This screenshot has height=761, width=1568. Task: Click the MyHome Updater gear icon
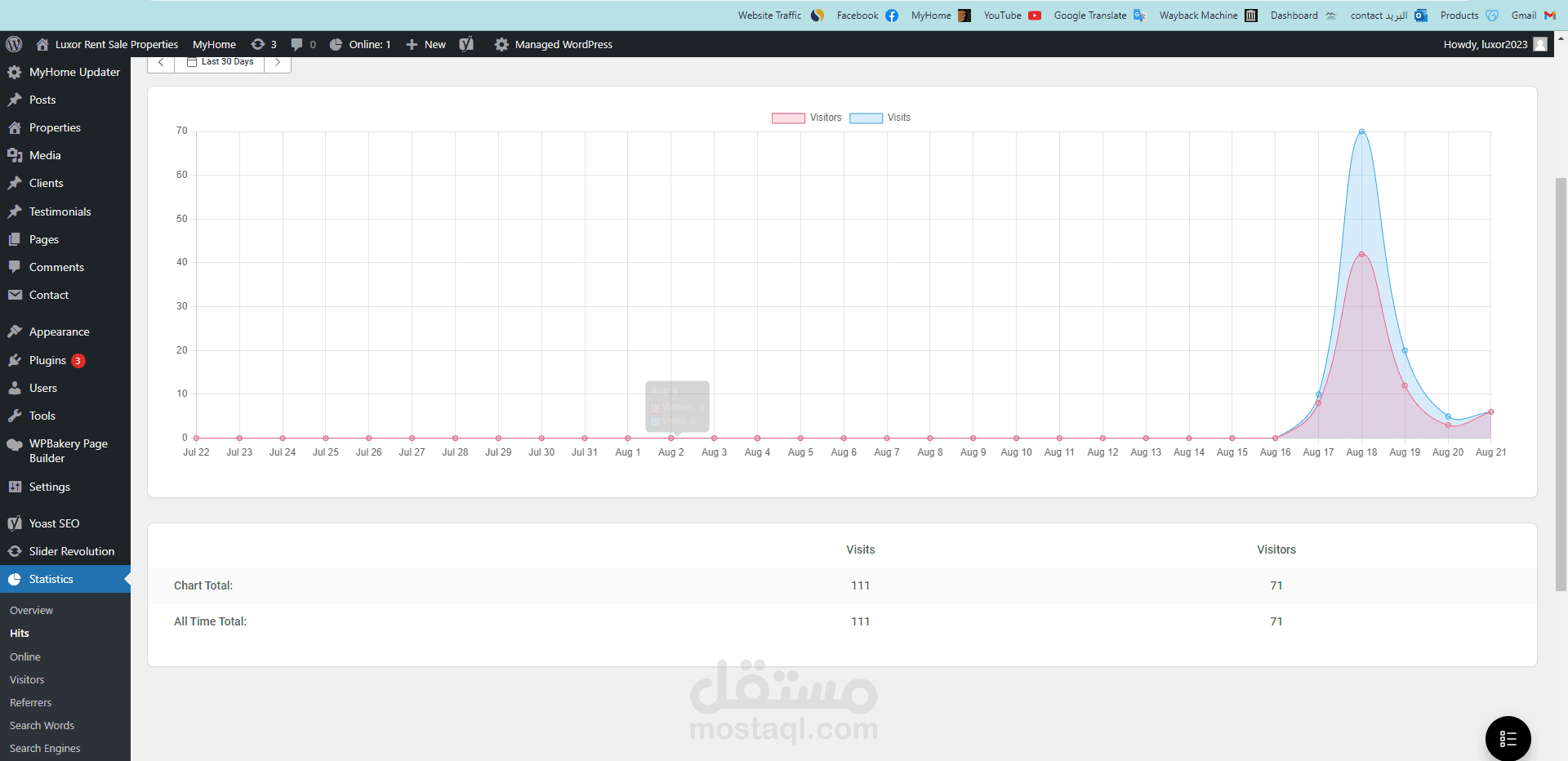(x=15, y=72)
